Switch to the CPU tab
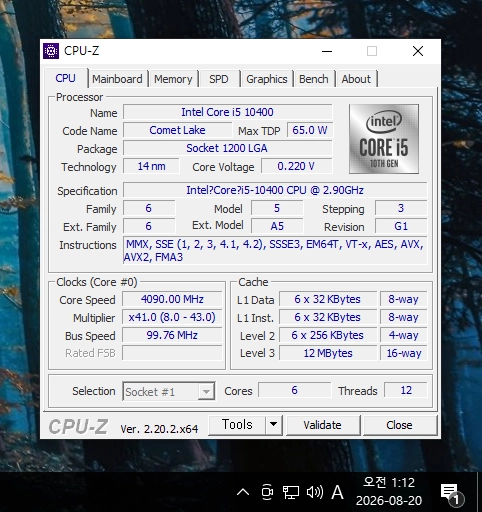The height and width of the screenshot is (512, 482). (66, 78)
